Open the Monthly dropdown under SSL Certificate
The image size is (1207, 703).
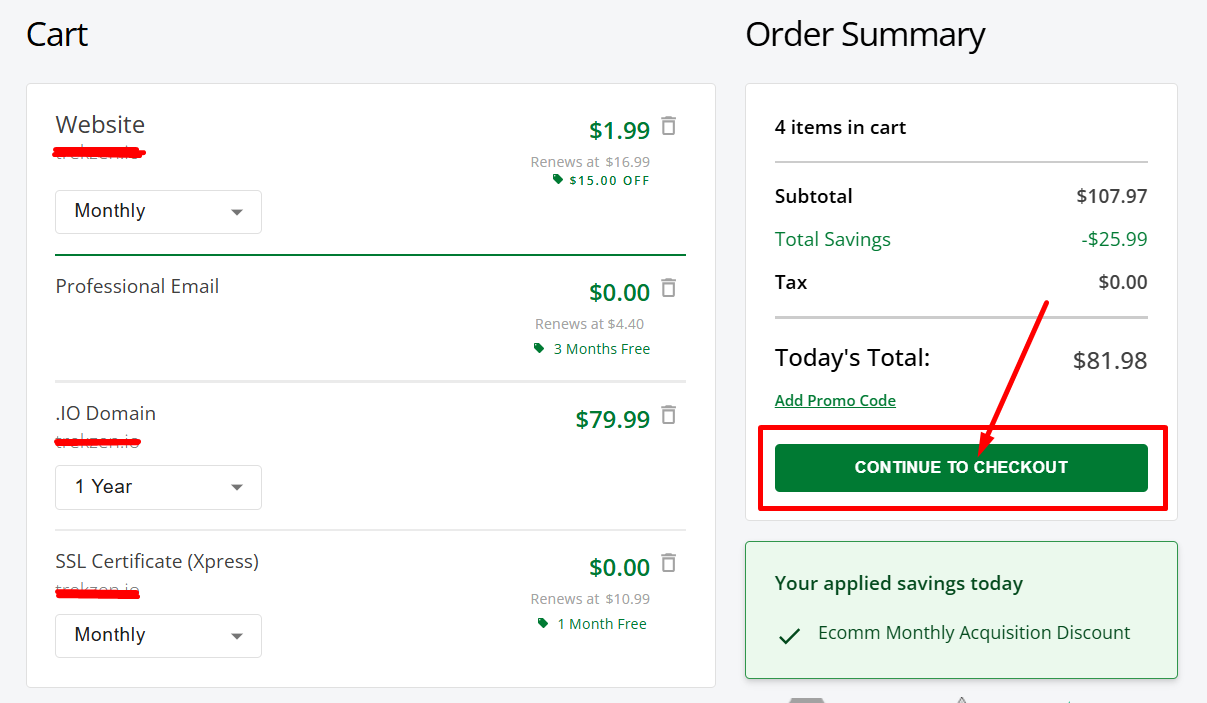(x=158, y=635)
